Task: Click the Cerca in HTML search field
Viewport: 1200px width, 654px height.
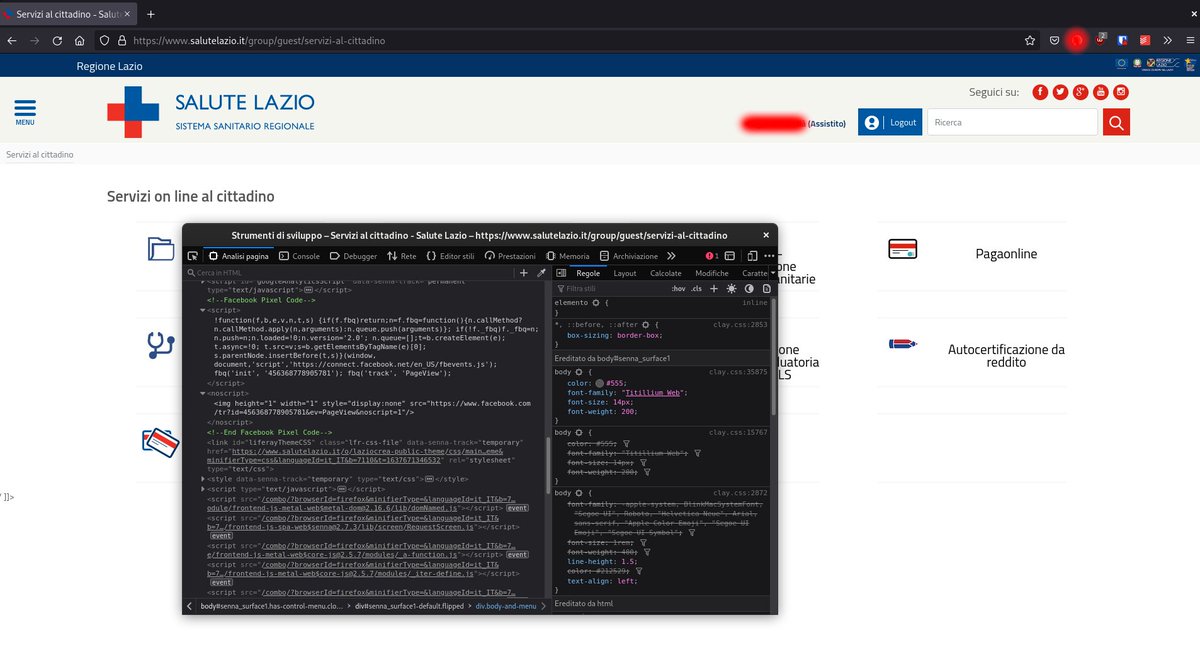Action: (x=350, y=272)
